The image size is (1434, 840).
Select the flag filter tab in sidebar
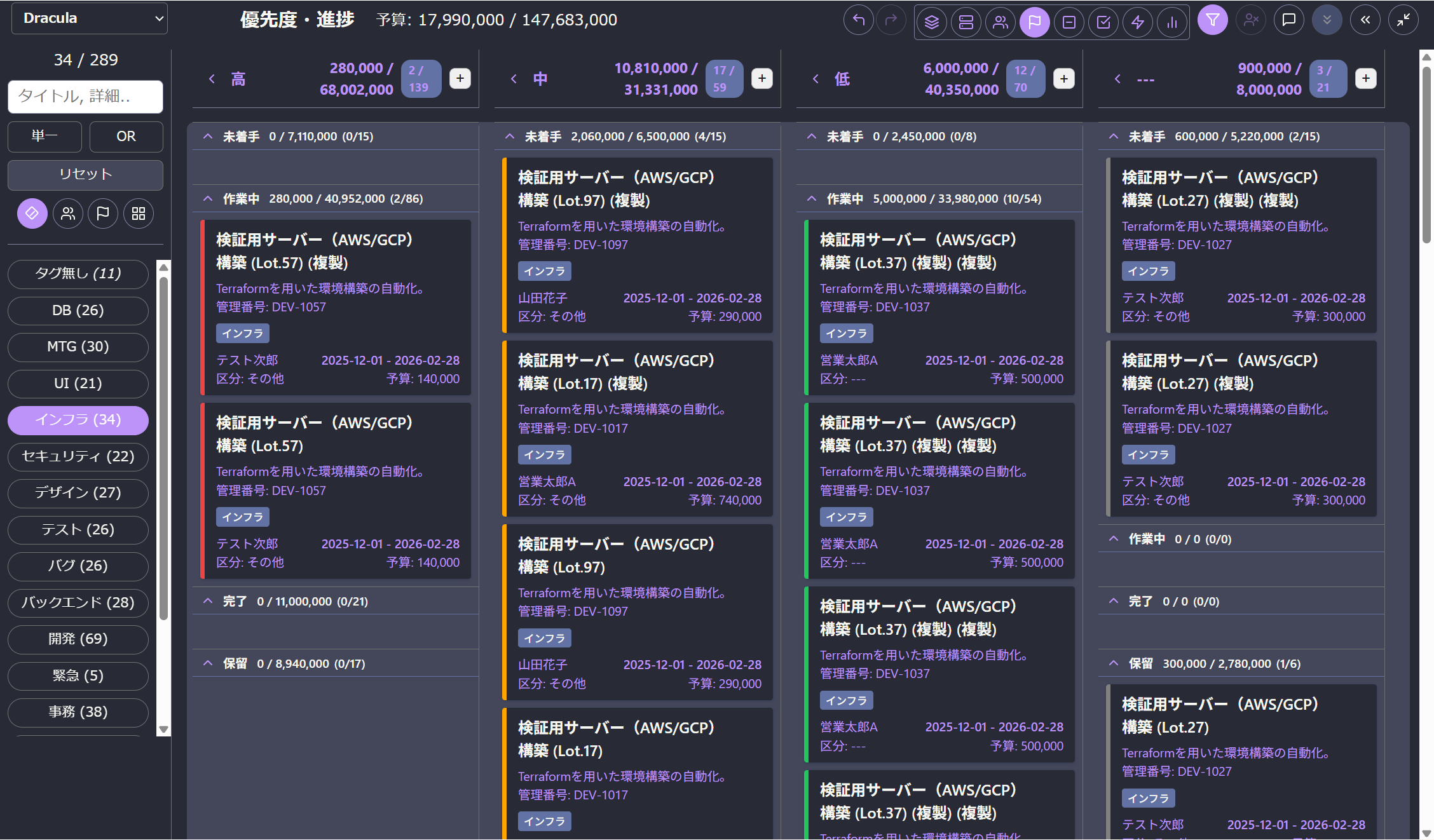click(102, 213)
